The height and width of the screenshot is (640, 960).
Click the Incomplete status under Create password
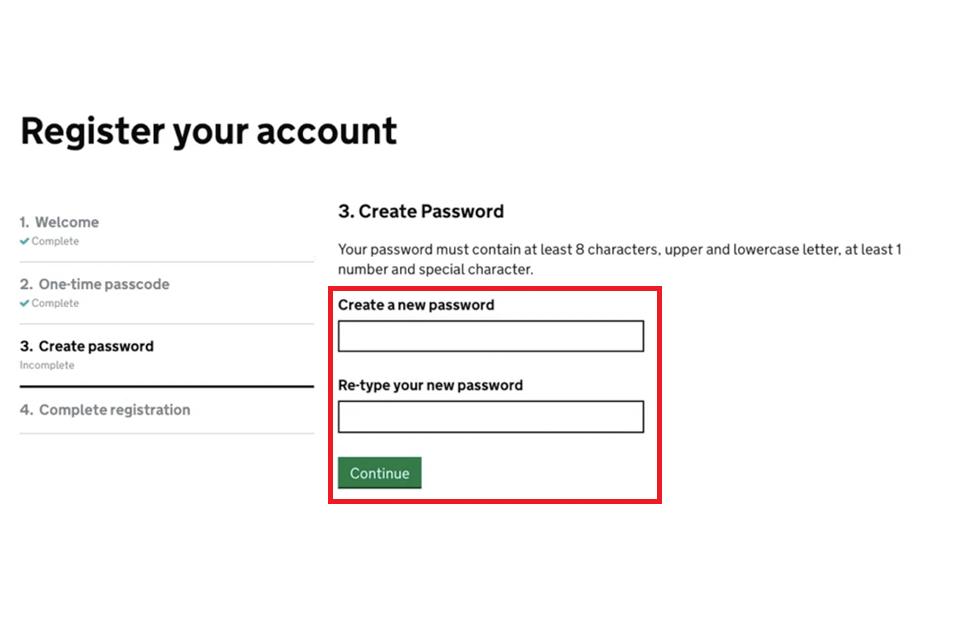pyautogui.click(x=47, y=366)
